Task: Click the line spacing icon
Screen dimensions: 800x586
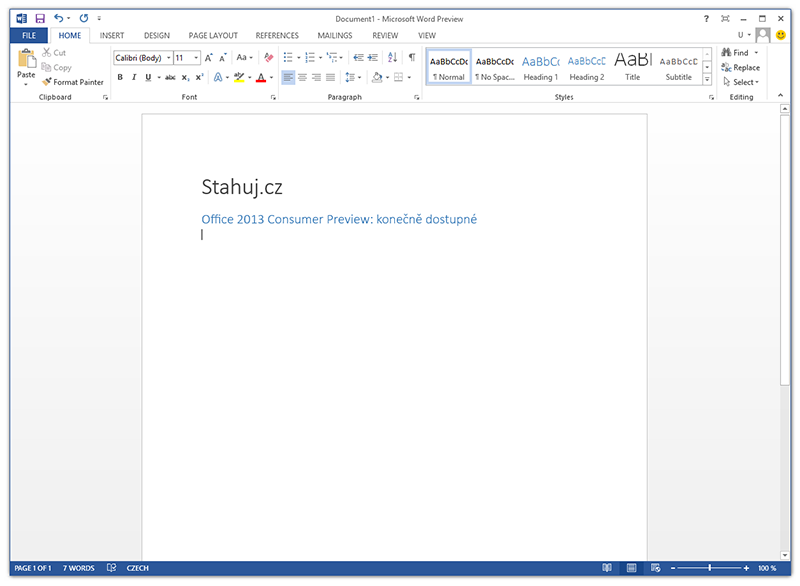Action: pos(350,78)
